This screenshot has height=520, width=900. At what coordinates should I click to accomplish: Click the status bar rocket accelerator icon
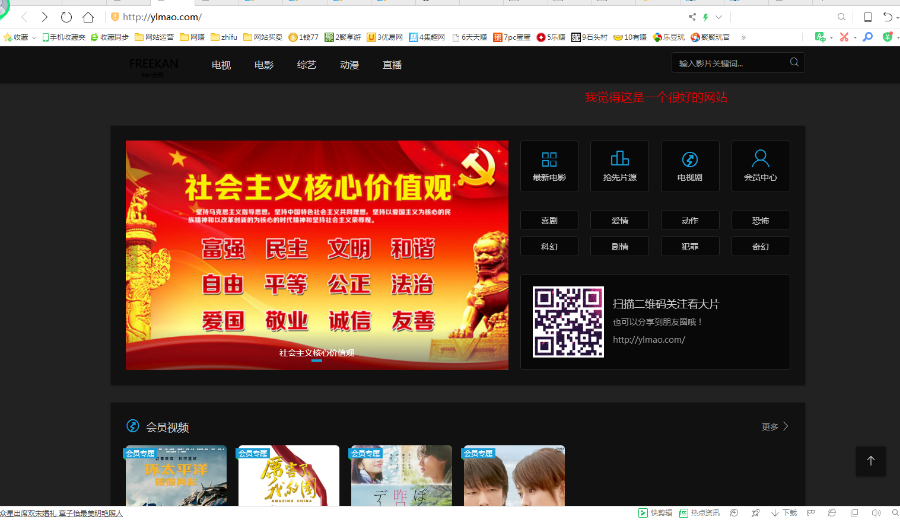pyautogui.click(x=755, y=513)
